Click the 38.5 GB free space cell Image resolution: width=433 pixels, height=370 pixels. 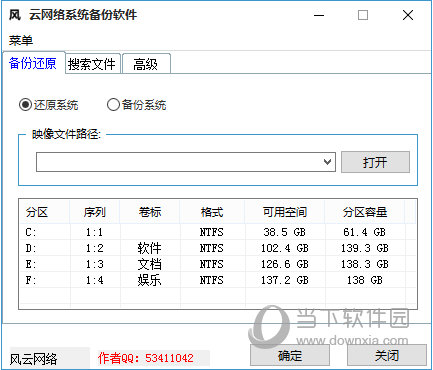pyautogui.click(x=284, y=232)
